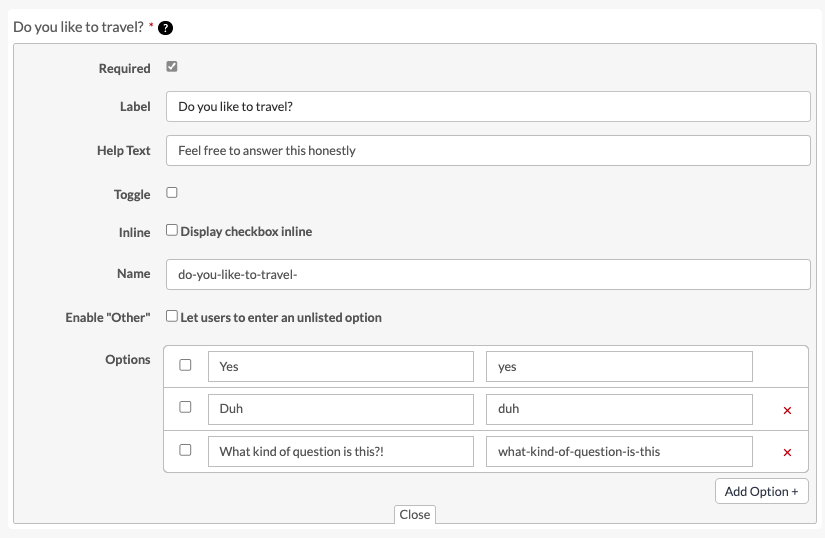Click into the Help Text field
The image size is (825, 538).
tap(488, 151)
